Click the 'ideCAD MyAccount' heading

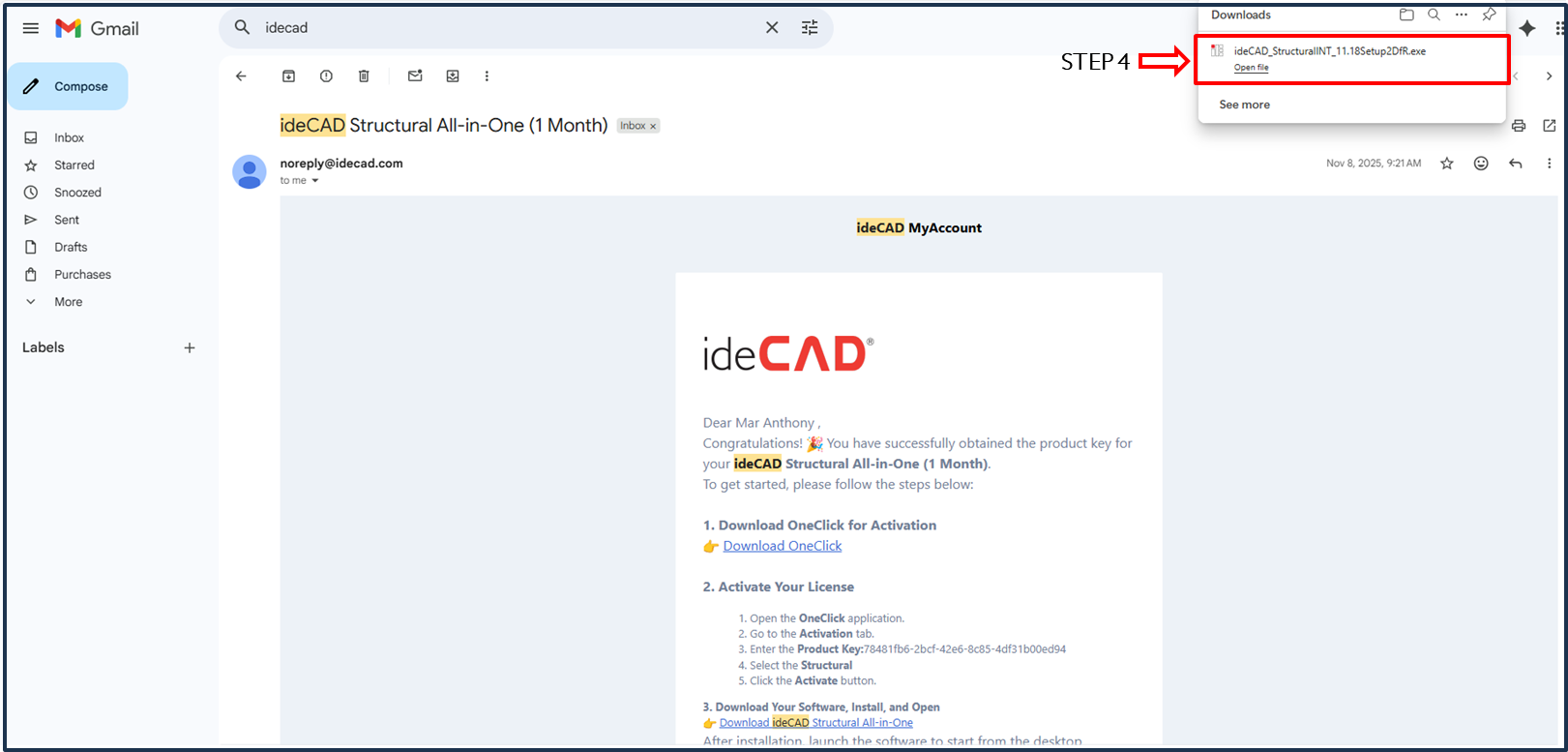click(919, 228)
